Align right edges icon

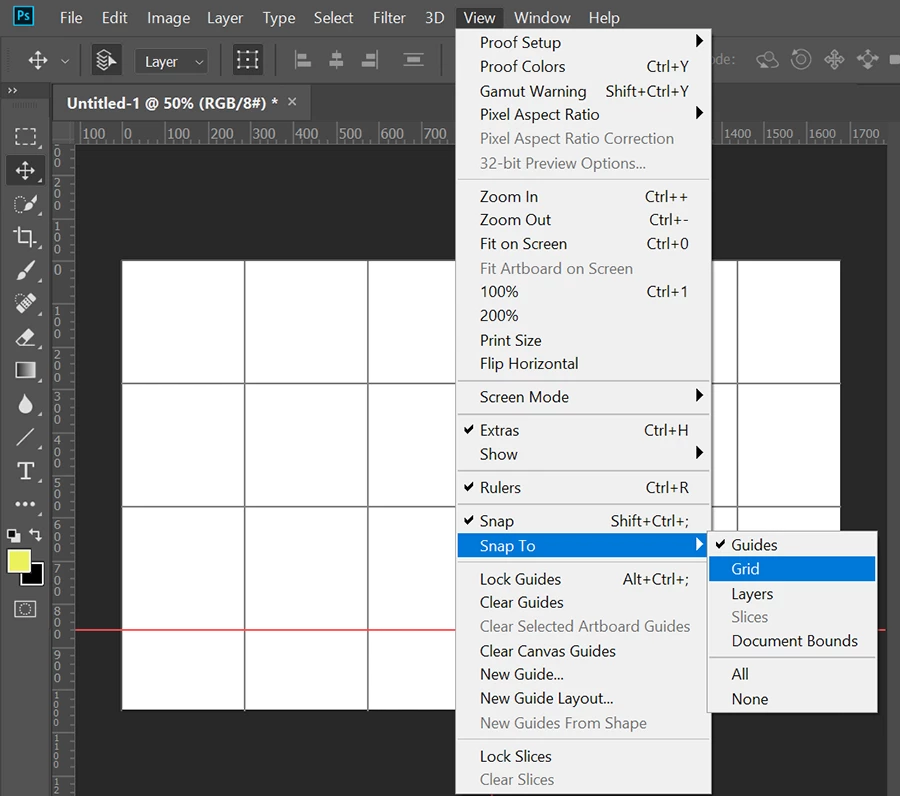[370, 60]
